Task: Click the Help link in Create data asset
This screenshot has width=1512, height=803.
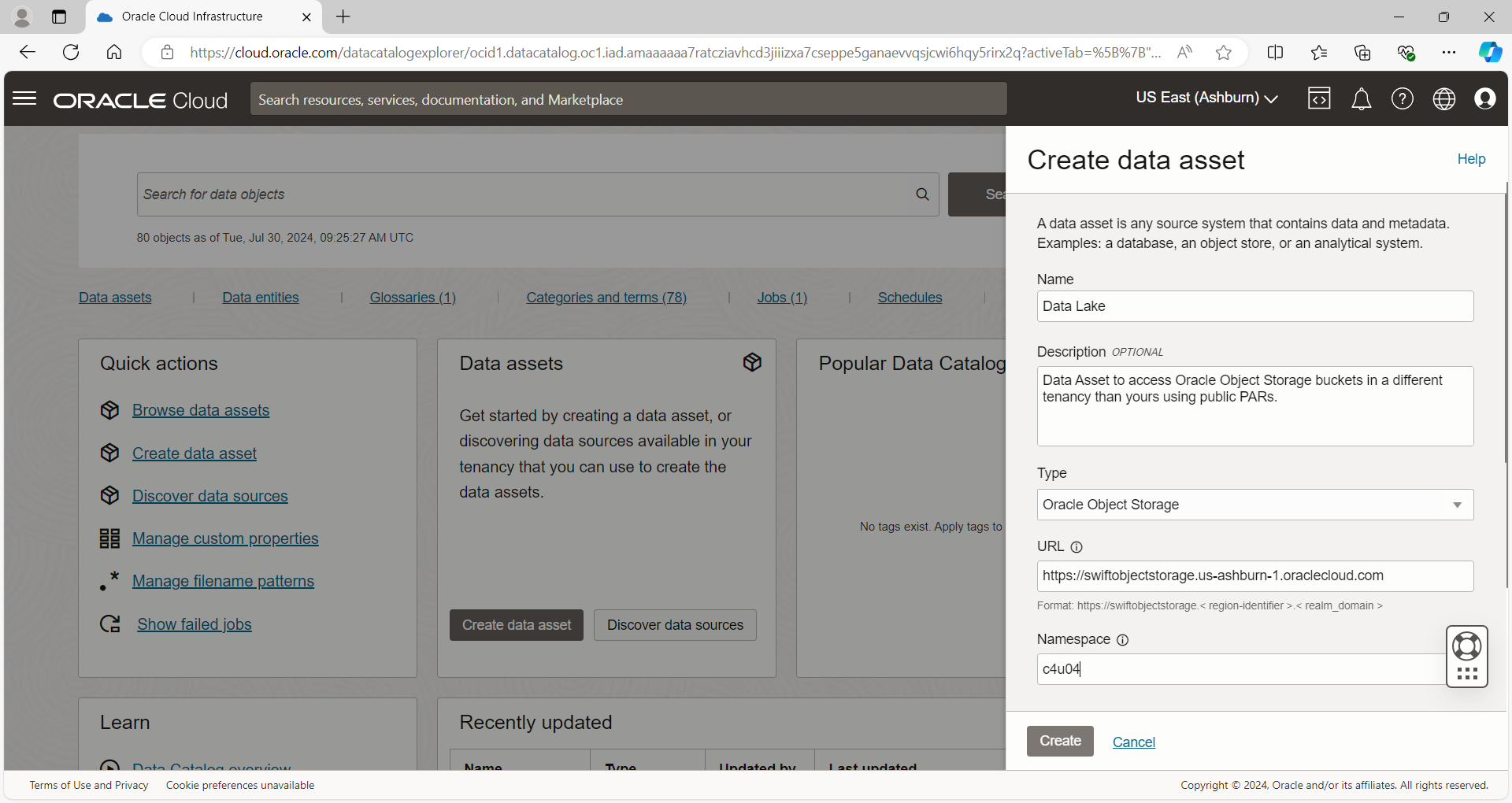Action: pos(1471,159)
